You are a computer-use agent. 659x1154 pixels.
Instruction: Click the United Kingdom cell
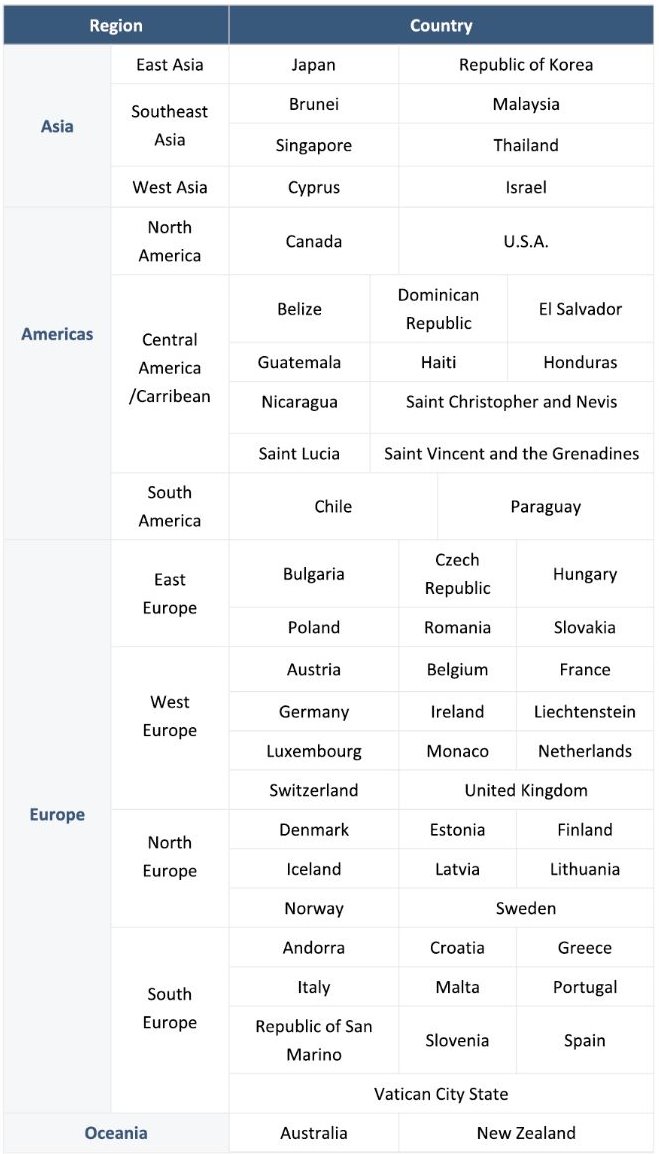pyautogui.click(x=526, y=790)
